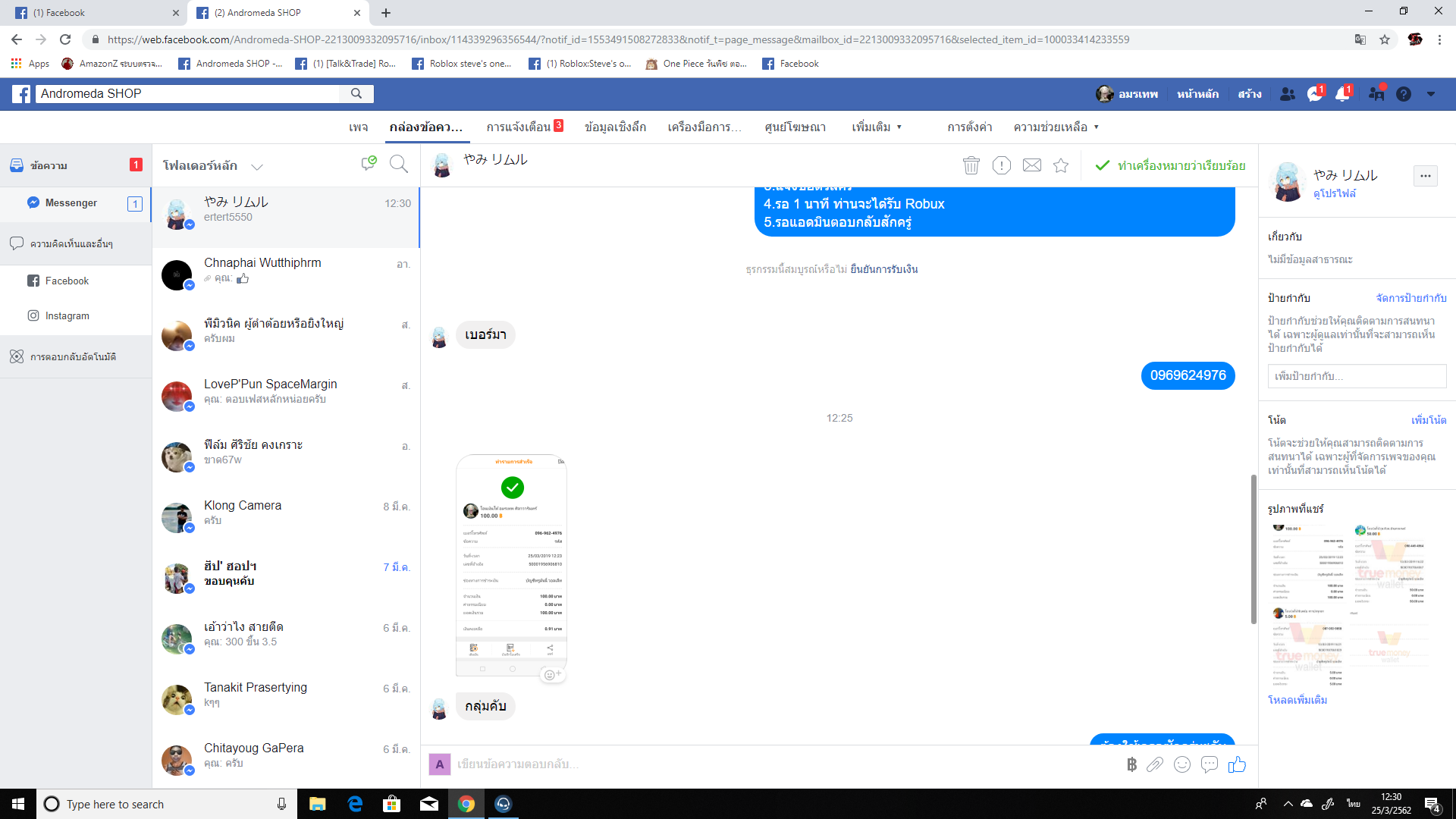Viewport: 1456px width, 819px height.
Task: Expand the เพิ่มเติม menu dropdown
Action: pyautogui.click(x=877, y=127)
